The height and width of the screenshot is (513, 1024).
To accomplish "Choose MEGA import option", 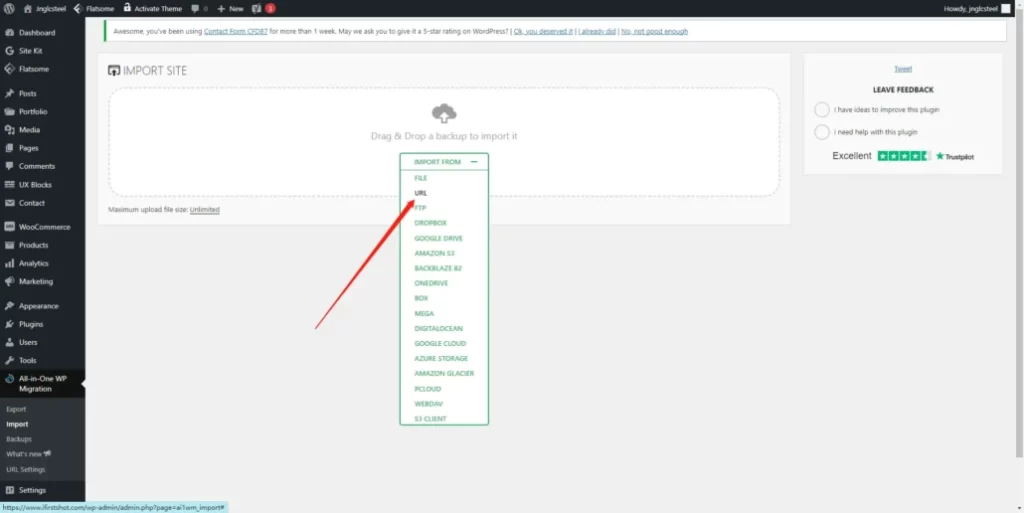I will pyautogui.click(x=424, y=314).
